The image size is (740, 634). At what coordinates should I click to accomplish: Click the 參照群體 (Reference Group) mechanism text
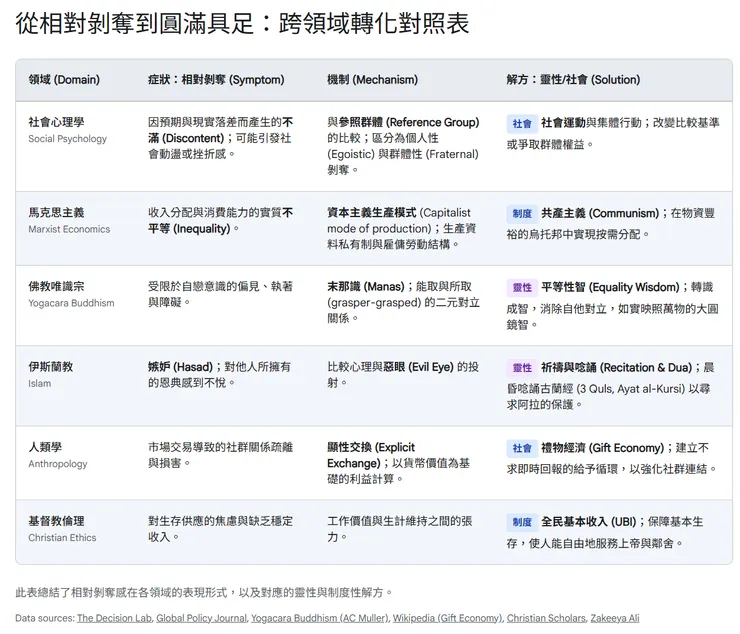click(409, 122)
